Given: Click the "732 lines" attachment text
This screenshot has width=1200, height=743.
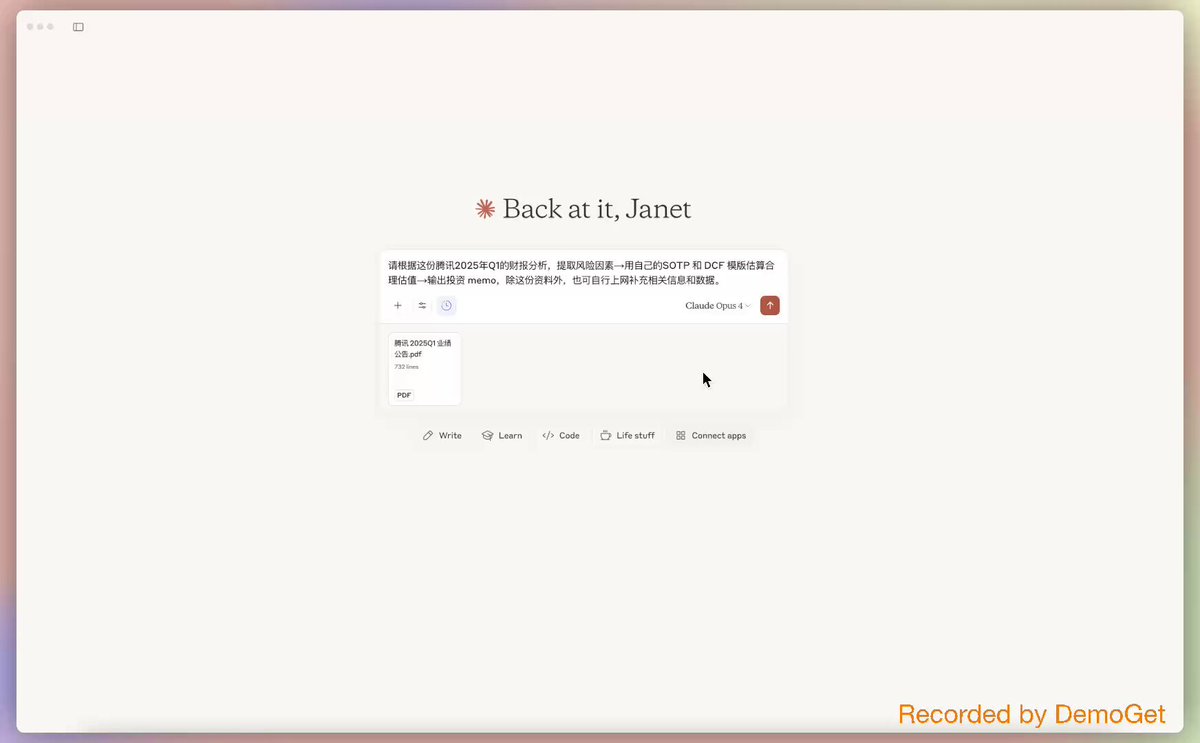Looking at the screenshot, I should 406,367.
